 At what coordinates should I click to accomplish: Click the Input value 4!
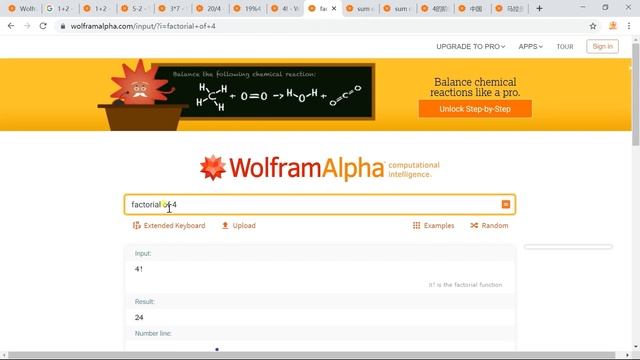[138, 269]
